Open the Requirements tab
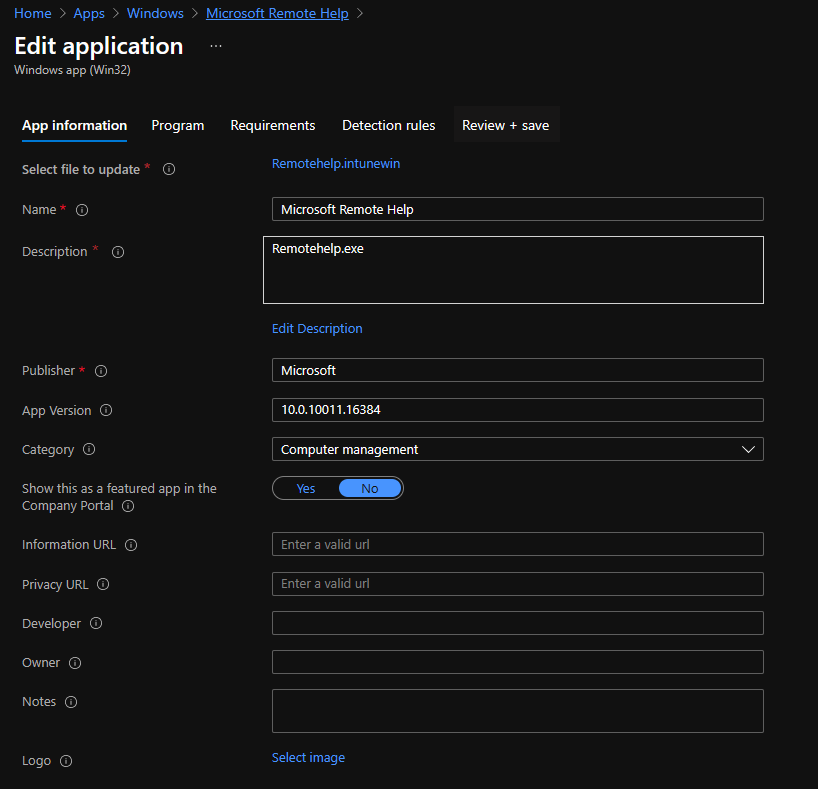This screenshot has width=818, height=789. tap(273, 125)
